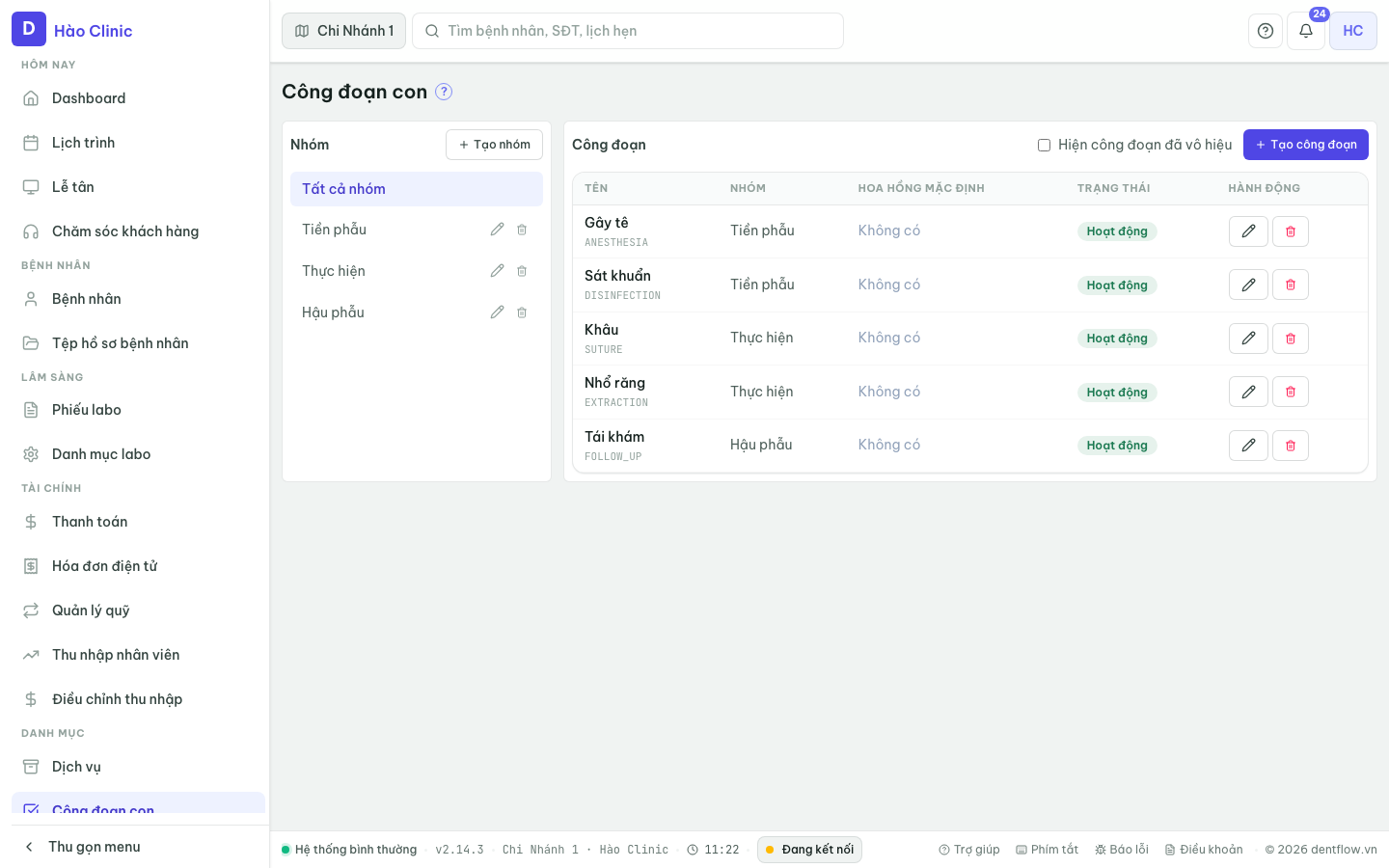Edit the Nhổ răng stage
The height and width of the screenshot is (868, 1389).
[x=1248, y=392]
